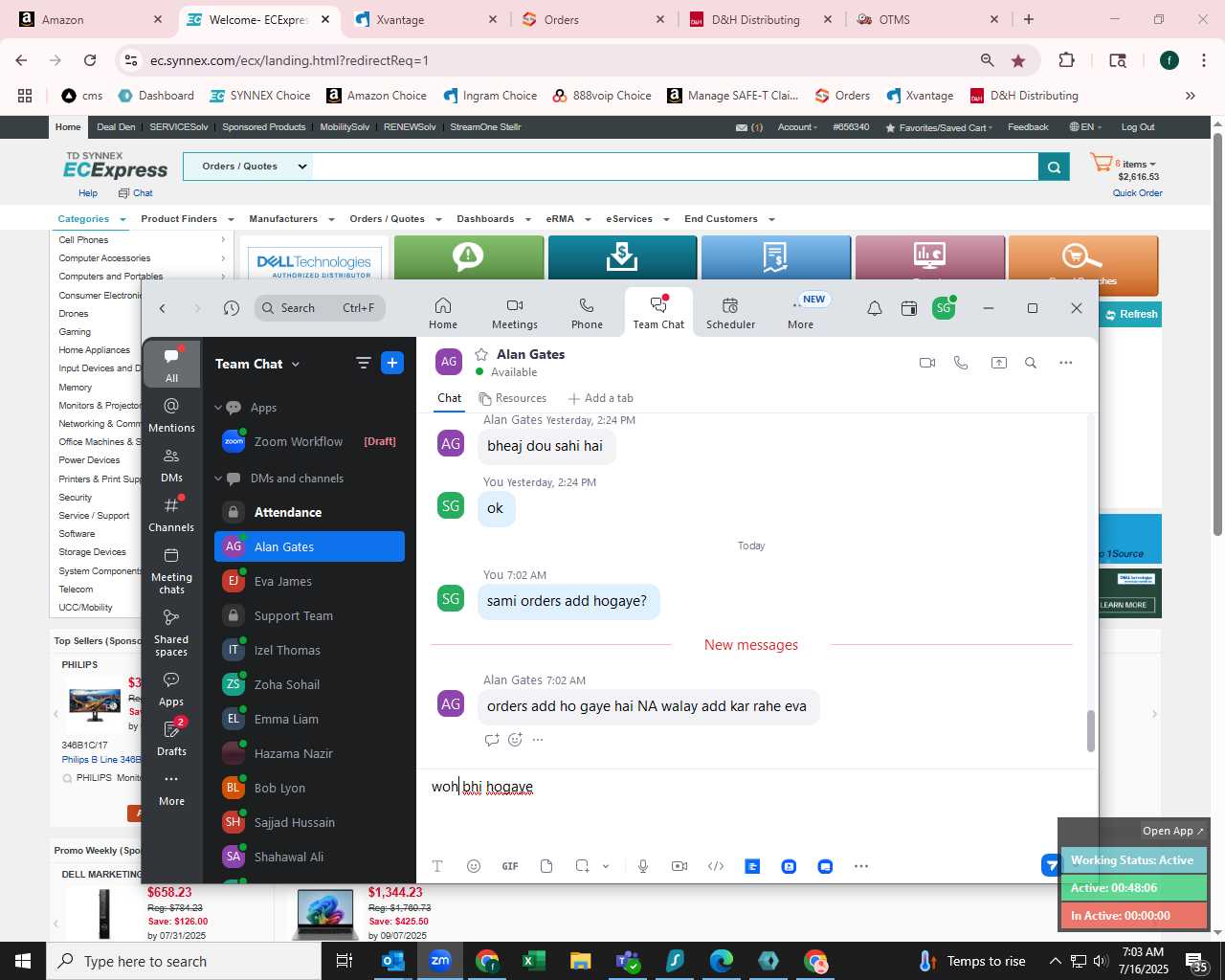Add reaction to Alan Gates latest message
The image size is (1225, 980).
tap(515, 739)
